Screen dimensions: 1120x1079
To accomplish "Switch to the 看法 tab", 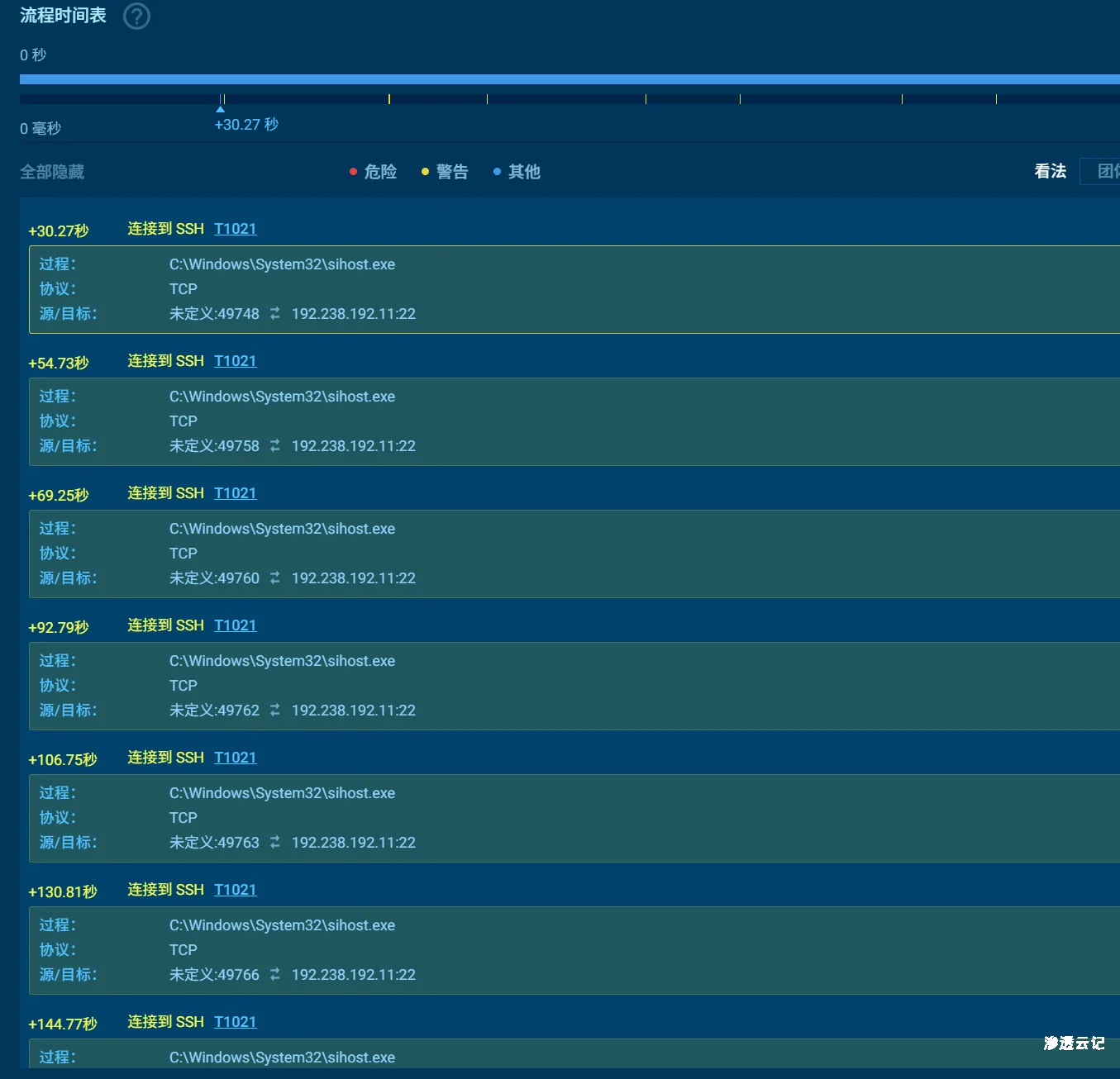I will (x=1050, y=171).
